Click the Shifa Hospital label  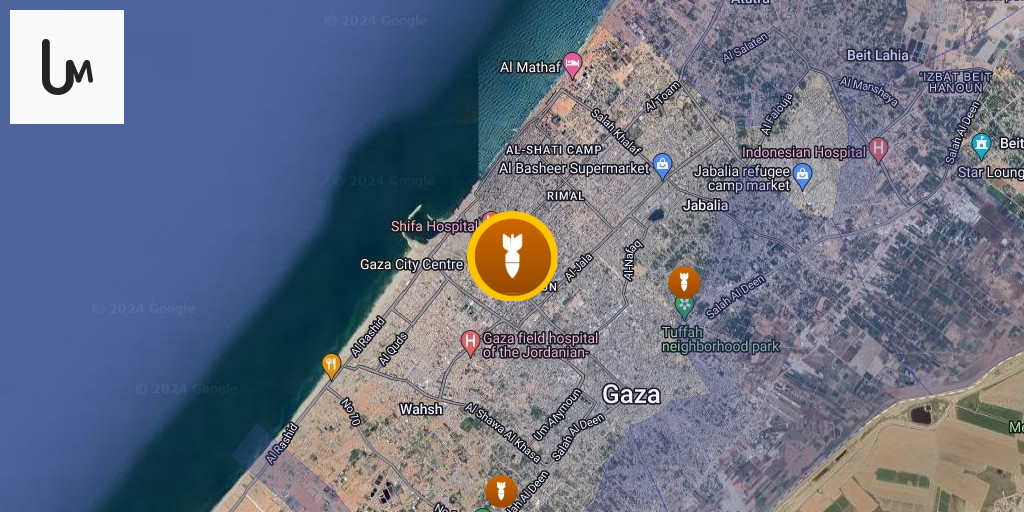point(434,227)
